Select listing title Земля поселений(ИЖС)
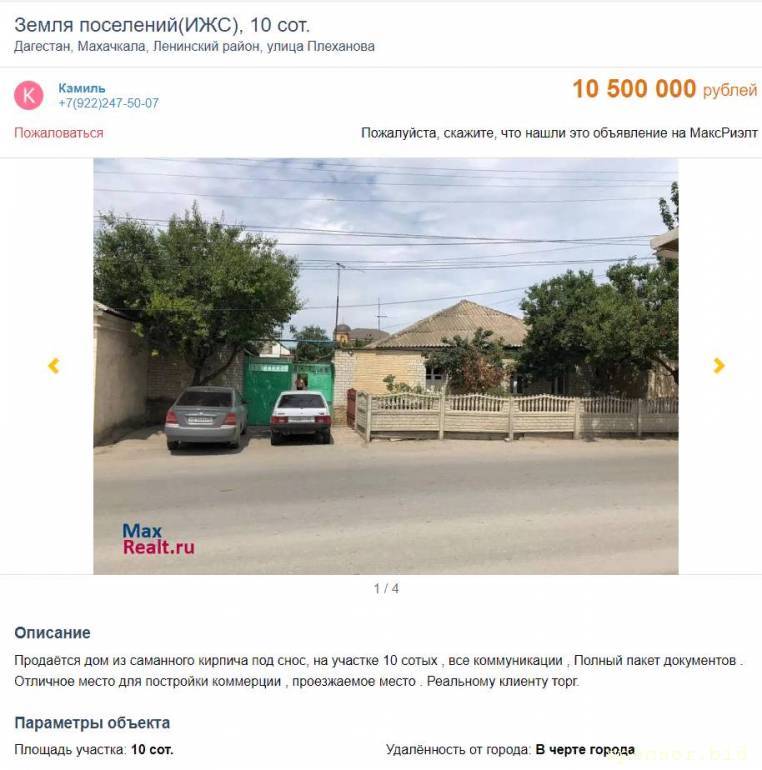This screenshot has height=770, width=762. tap(128, 25)
